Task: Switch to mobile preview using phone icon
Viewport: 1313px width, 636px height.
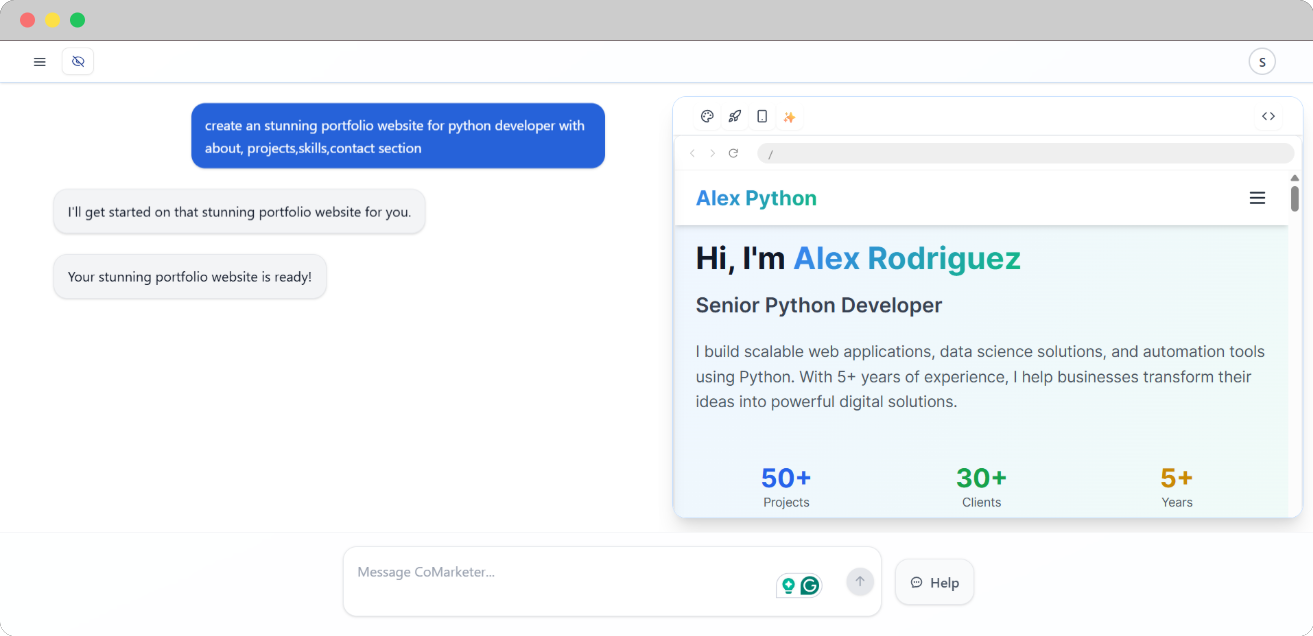Action: (762, 116)
